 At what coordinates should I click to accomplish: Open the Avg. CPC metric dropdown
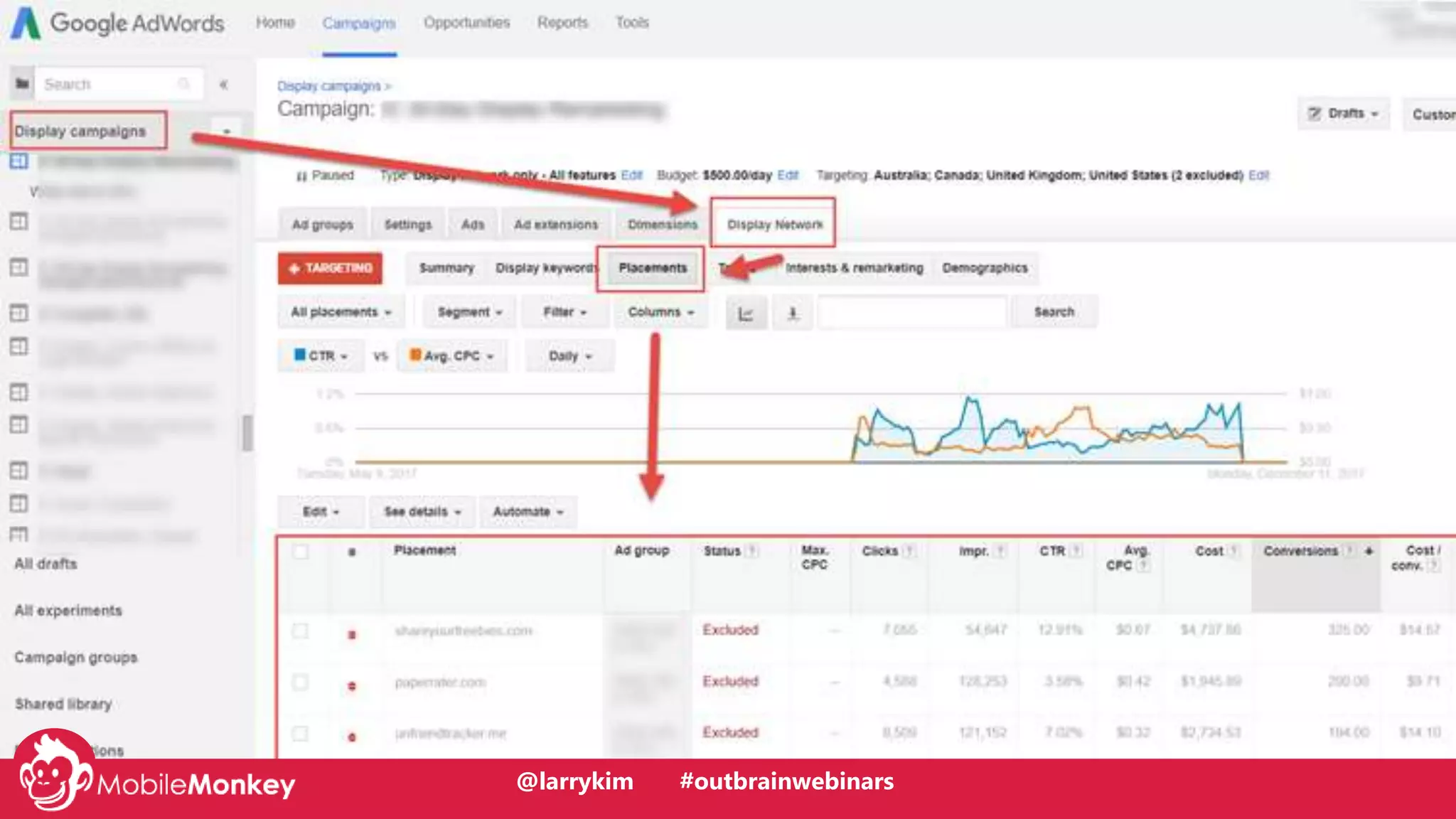coord(451,355)
